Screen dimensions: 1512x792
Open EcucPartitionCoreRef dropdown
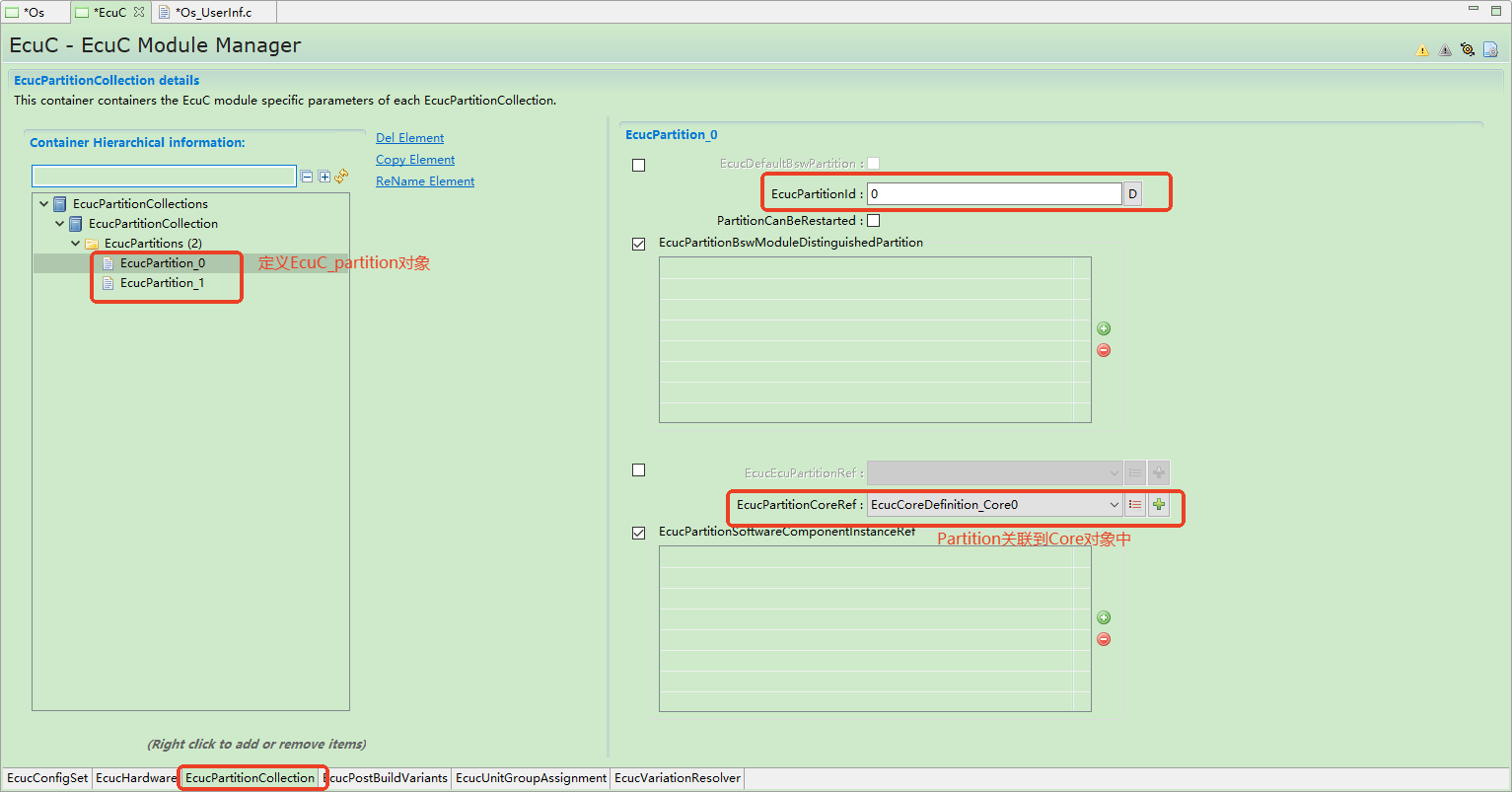coord(1114,505)
